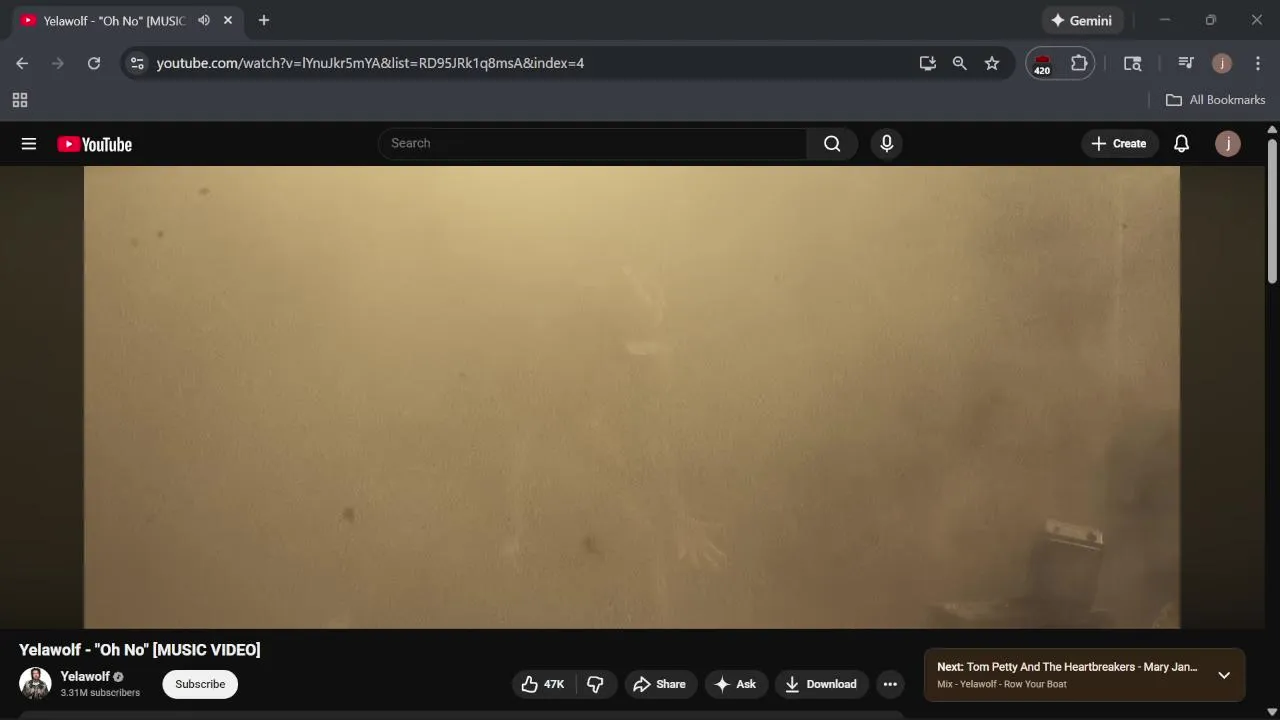This screenshot has width=1280, height=720.
Task: Dislike the video with thumbs down
Action: click(x=595, y=684)
